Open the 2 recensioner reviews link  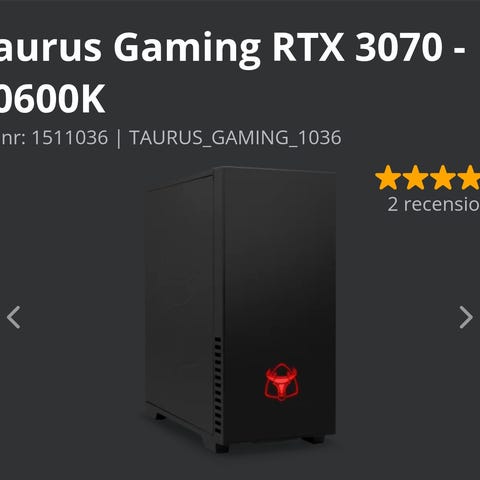[x=433, y=204]
